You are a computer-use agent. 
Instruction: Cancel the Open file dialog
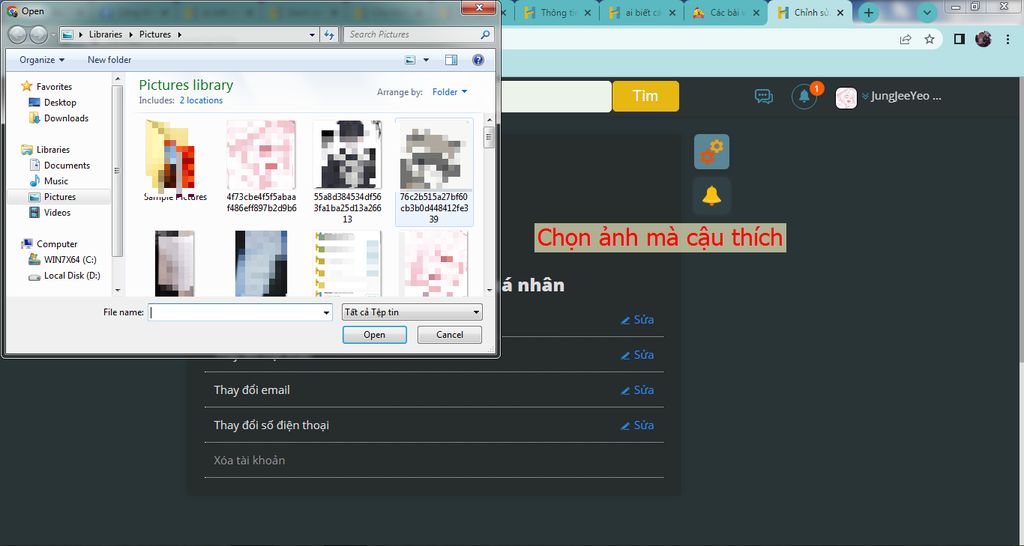(449, 335)
